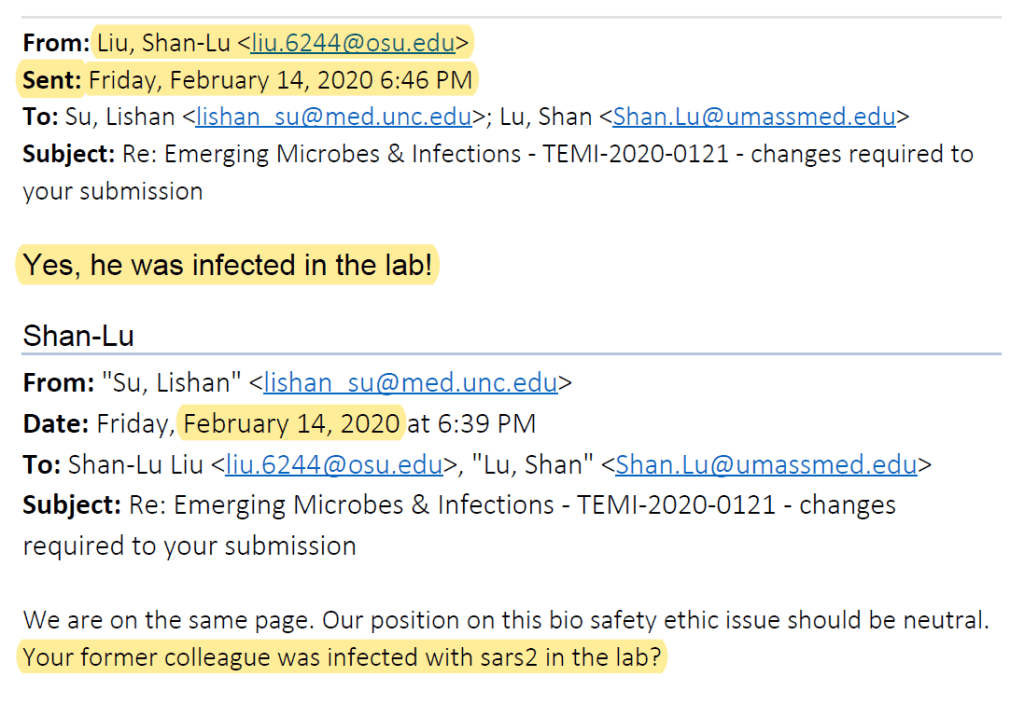This screenshot has width=1024, height=704.
Task: Click the highlighted 'Liu, Shan-Lu' sender name
Action: coord(162,43)
